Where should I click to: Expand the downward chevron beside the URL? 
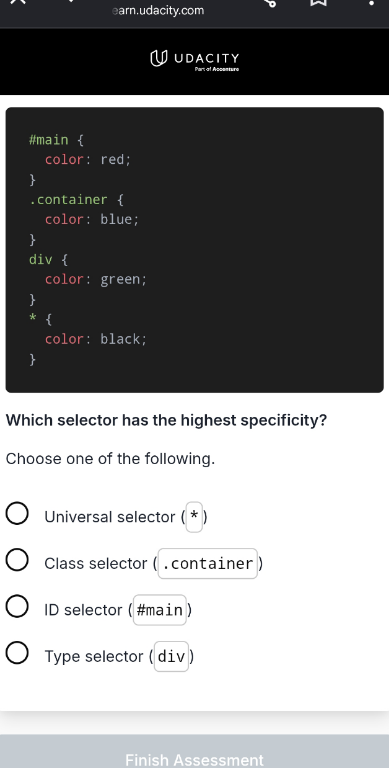tap(72, 1)
